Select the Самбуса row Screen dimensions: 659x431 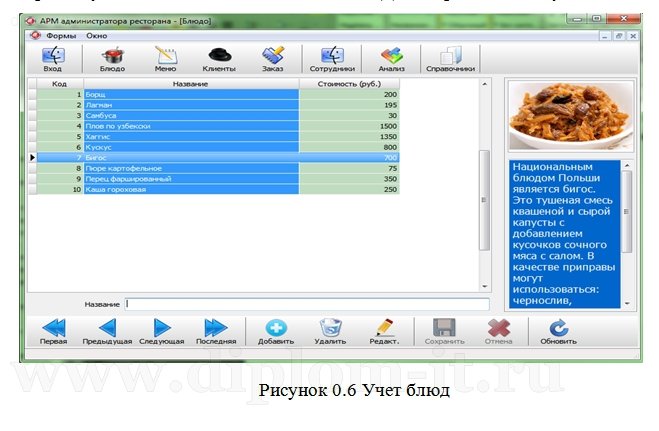218,116
